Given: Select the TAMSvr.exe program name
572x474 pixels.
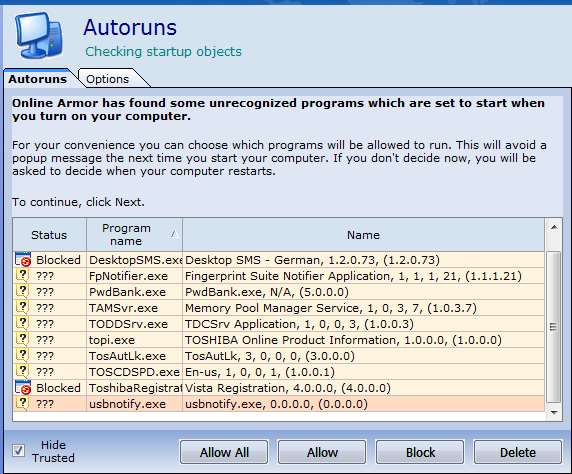Looking at the screenshot, I should click(123, 308).
